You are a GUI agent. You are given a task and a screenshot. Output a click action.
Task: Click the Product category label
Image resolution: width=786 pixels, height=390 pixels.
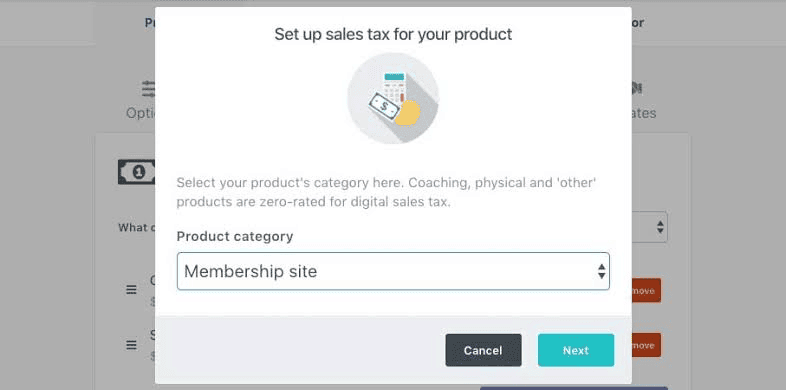235,236
